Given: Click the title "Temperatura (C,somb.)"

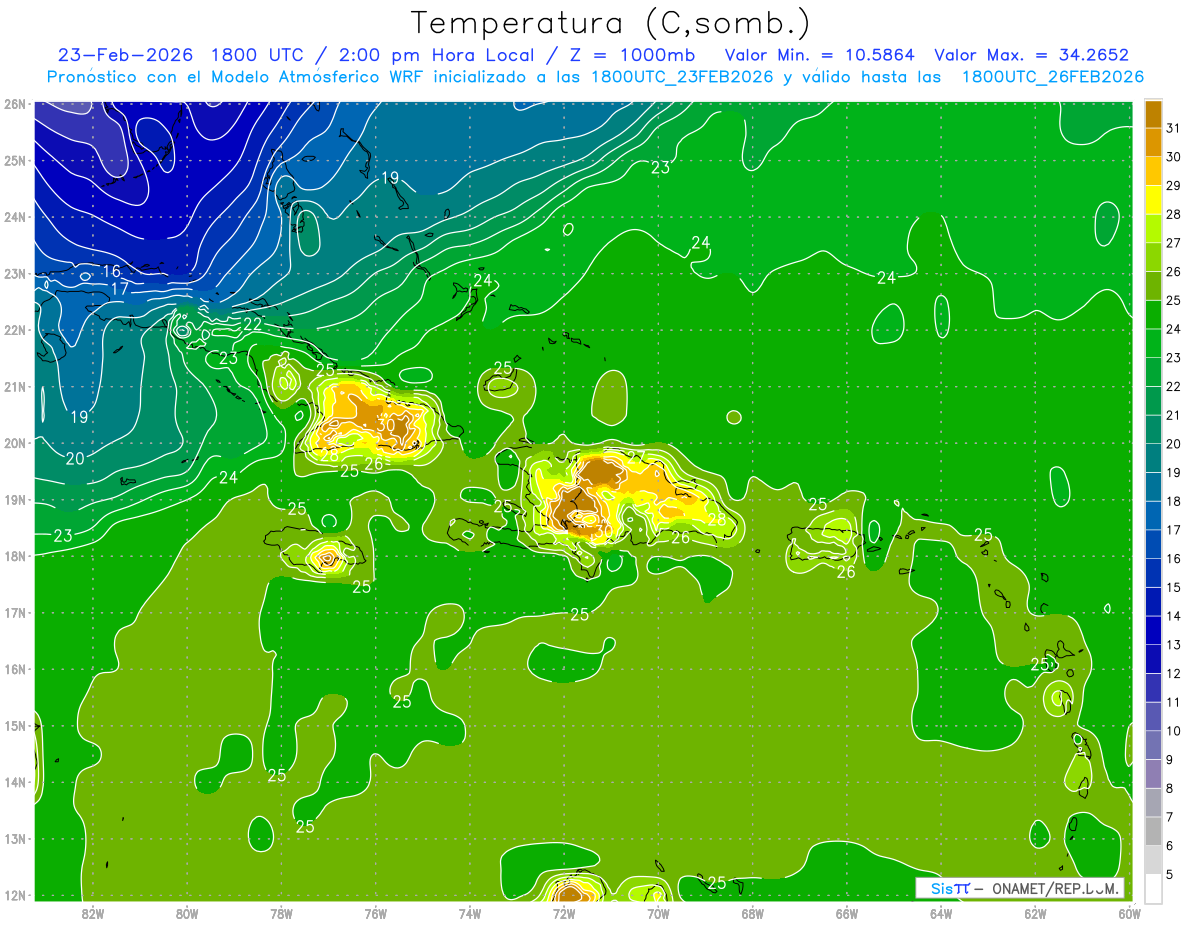Looking at the screenshot, I should (611, 23).
